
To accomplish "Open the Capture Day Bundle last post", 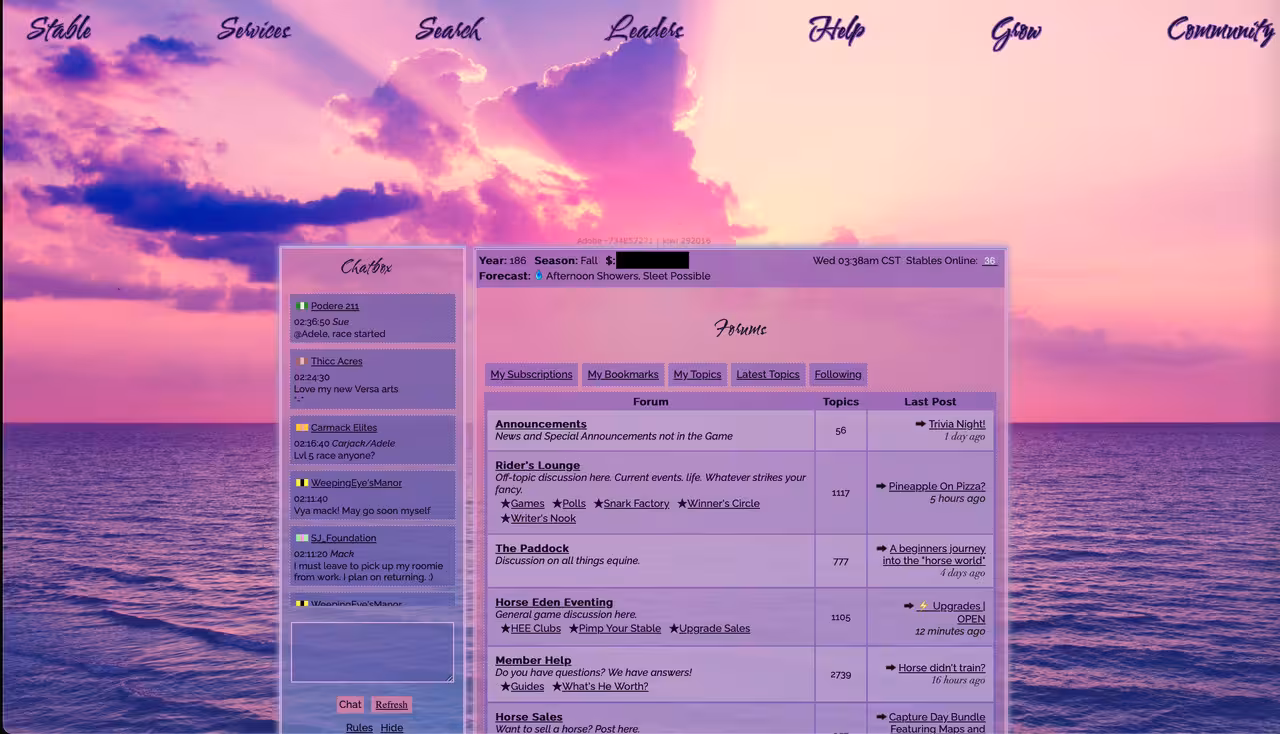I will pos(937,722).
